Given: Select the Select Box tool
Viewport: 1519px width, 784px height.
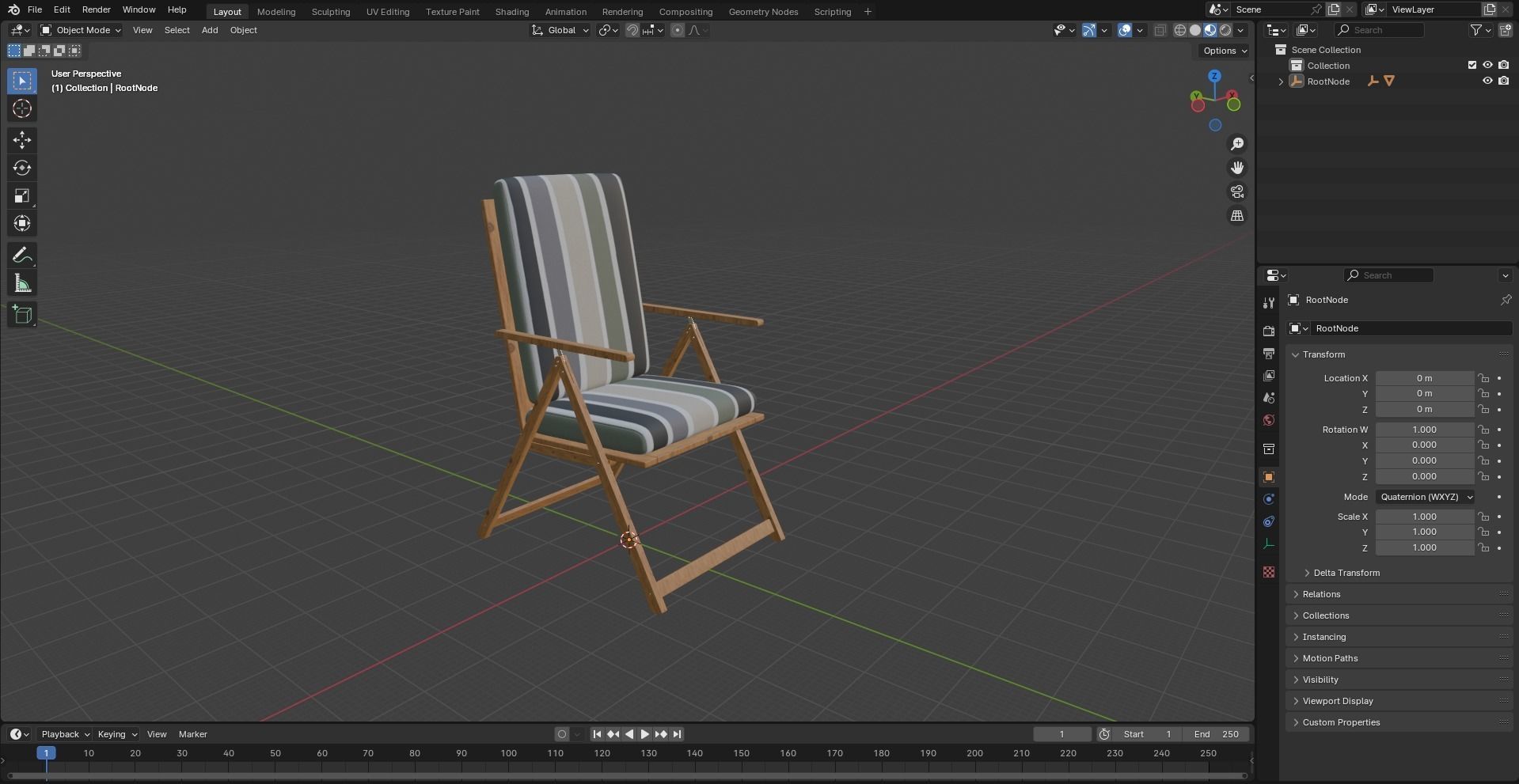Looking at the screenshot, I should [22, 81].
